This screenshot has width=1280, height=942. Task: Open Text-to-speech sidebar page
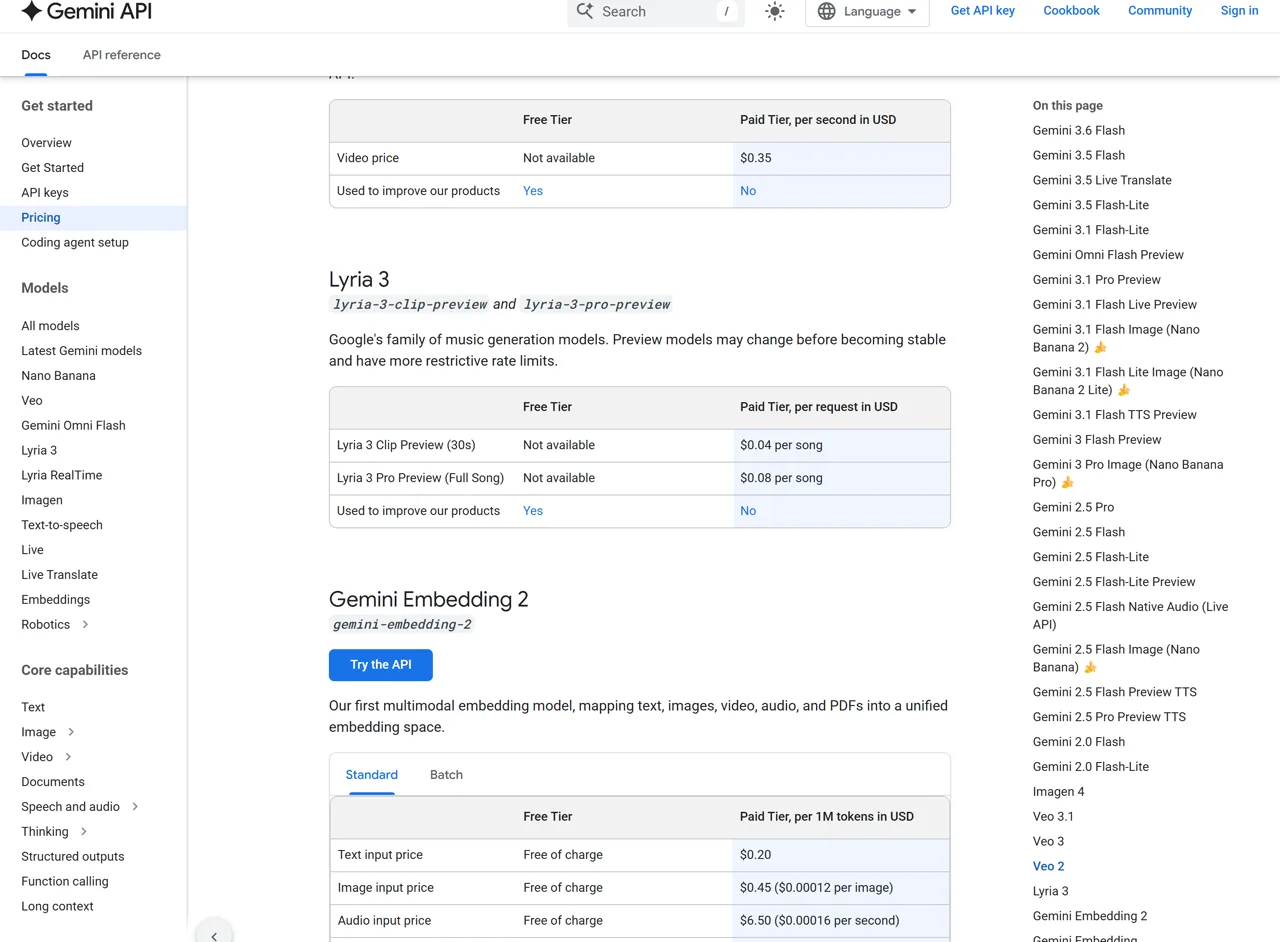(62, 525)
